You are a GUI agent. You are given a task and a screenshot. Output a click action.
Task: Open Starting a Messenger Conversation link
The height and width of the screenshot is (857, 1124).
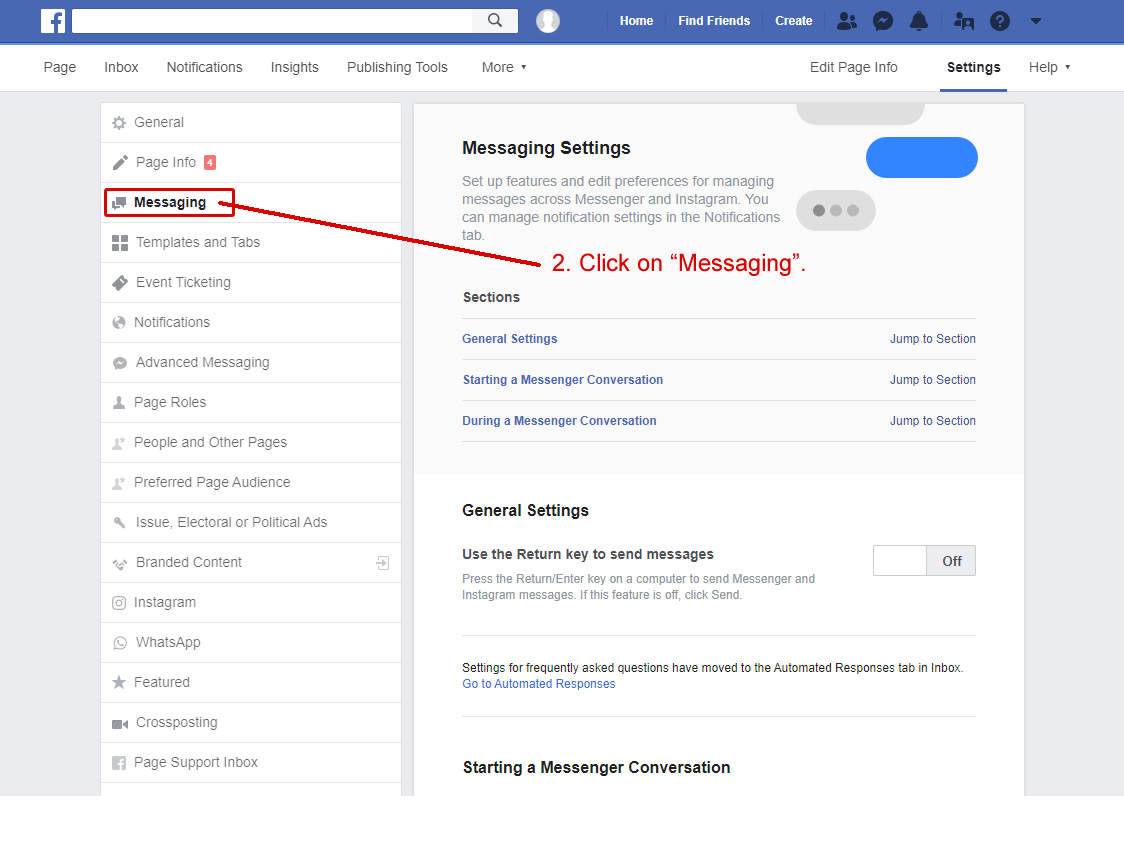coord(563,380)
